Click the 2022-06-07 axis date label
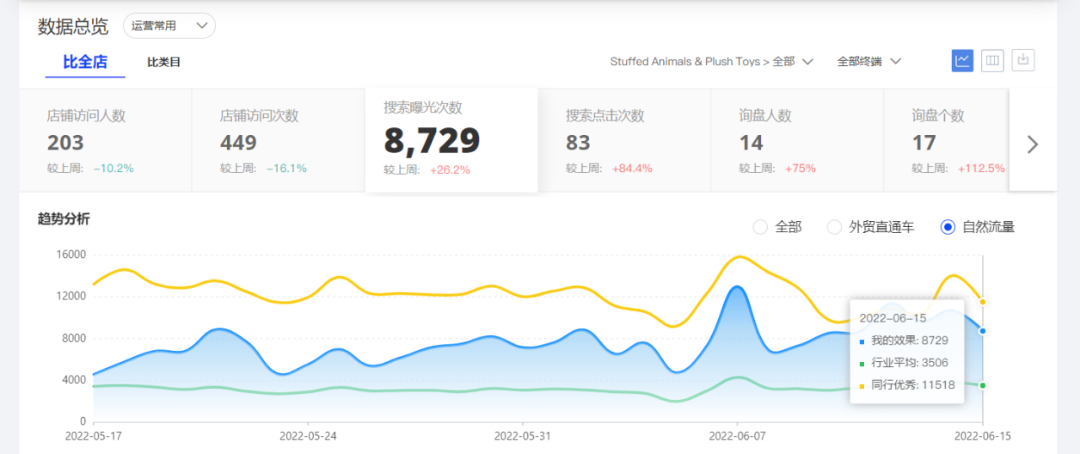 738,435
